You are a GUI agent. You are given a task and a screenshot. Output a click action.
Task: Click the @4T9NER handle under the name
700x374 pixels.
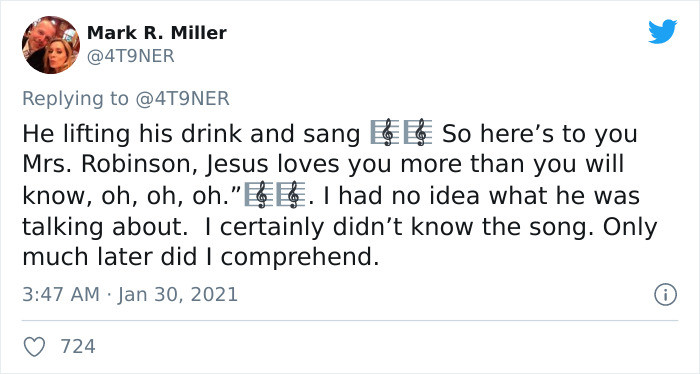(x=130, y=56)
